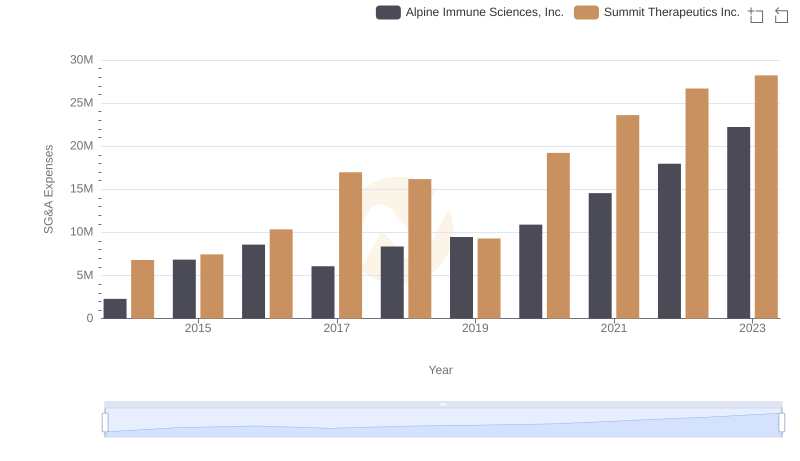
Task: Click the Summit Therapeutics bar for 2022
Action: tap(697, 203)
